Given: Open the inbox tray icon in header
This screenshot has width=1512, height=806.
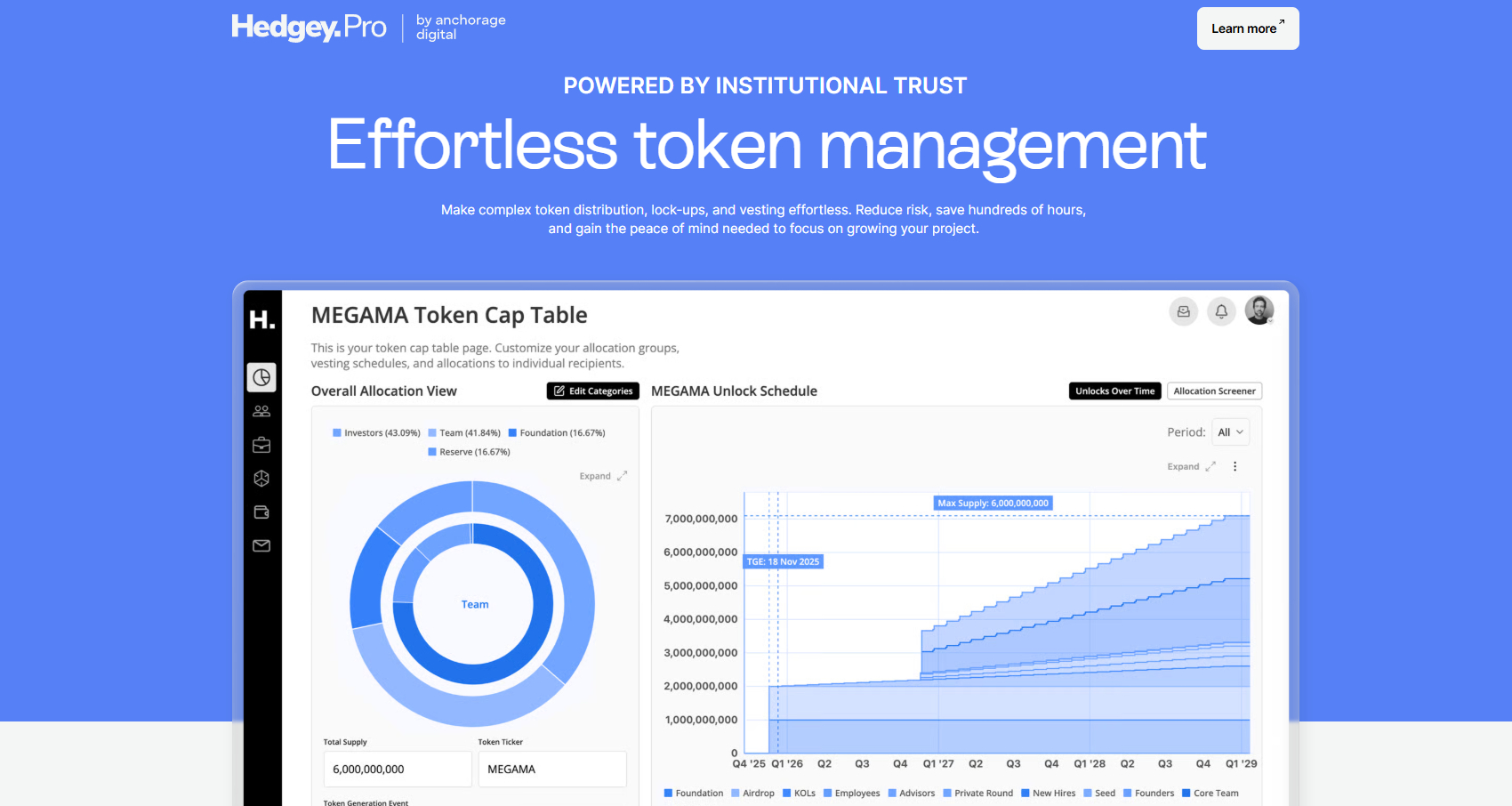Looking at the screenshot, I should point(1183,311).
